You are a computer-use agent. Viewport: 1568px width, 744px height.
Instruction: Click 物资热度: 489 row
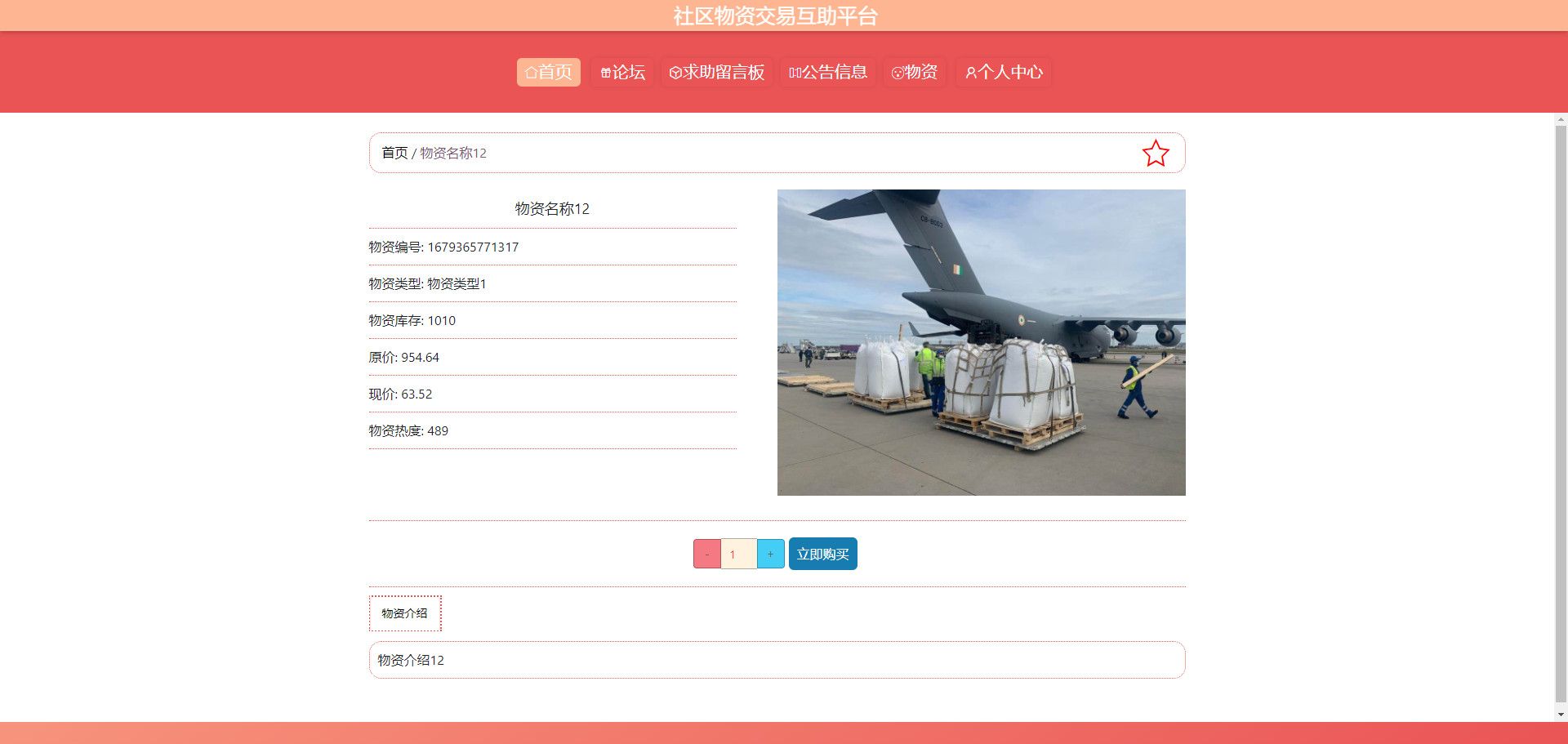552,430
